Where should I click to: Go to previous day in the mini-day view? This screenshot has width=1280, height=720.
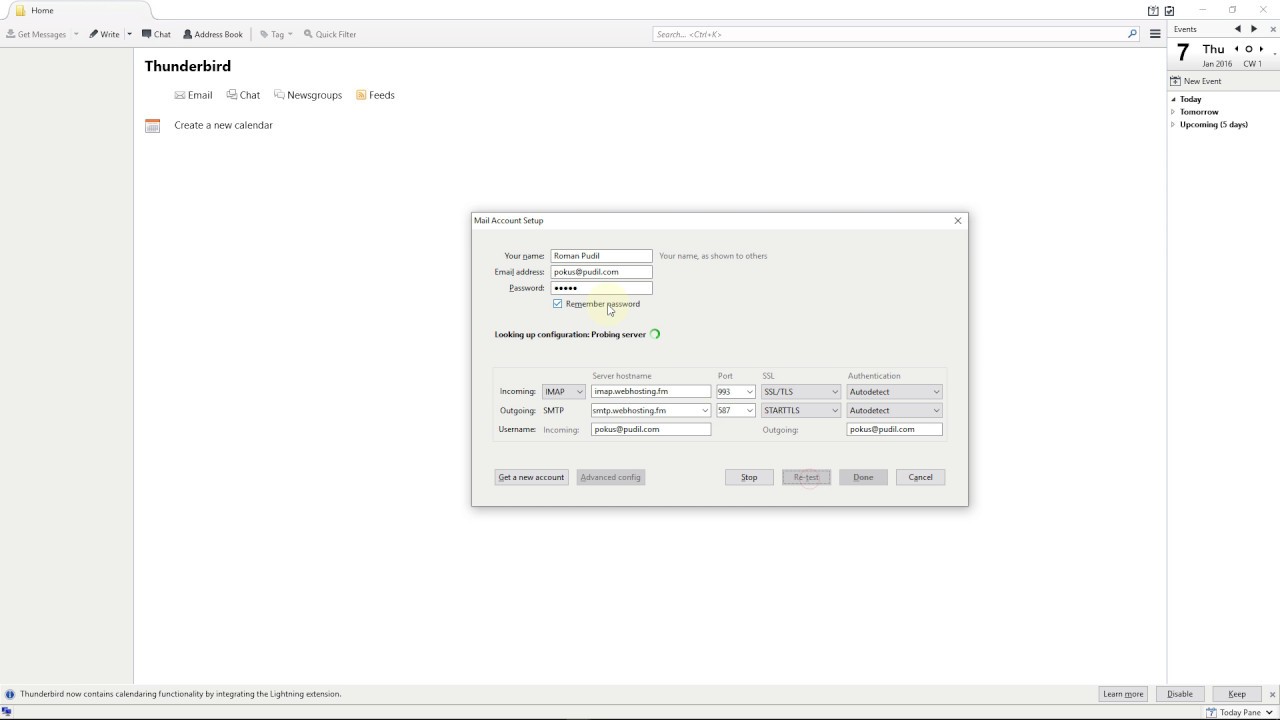pos(1237,49)
